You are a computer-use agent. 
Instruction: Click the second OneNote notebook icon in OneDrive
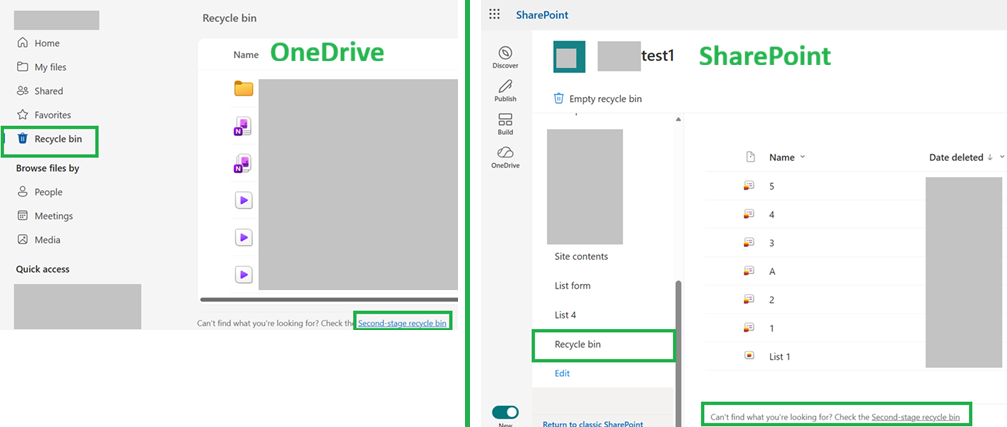click(x=242, y=164)
